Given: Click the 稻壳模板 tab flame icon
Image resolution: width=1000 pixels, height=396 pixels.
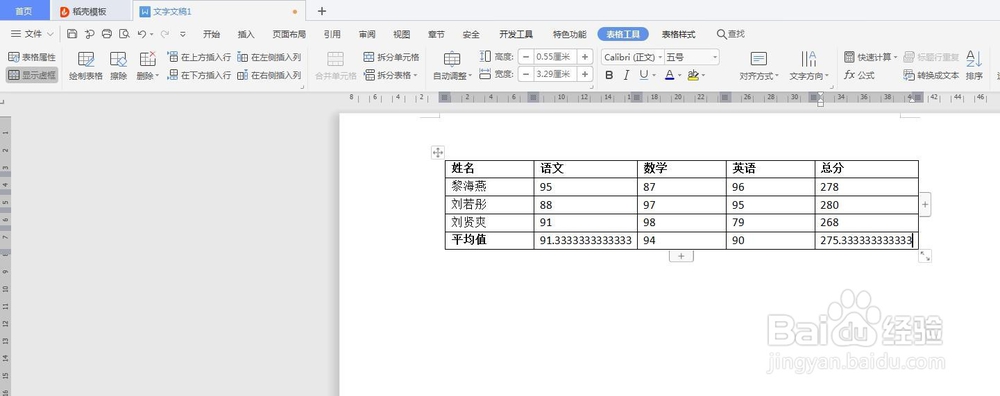Looking at the screenshot, I should (64, 11).
